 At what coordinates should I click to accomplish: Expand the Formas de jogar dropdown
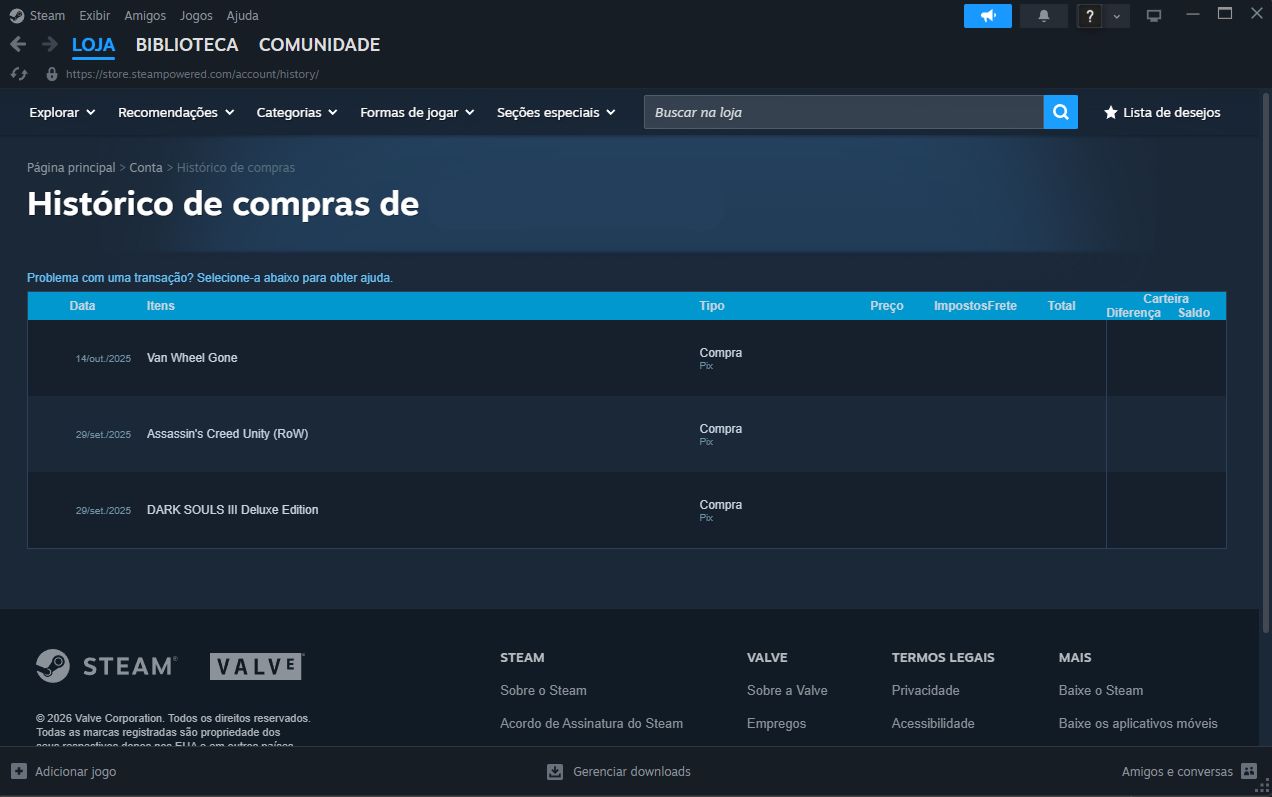point(417,113)
